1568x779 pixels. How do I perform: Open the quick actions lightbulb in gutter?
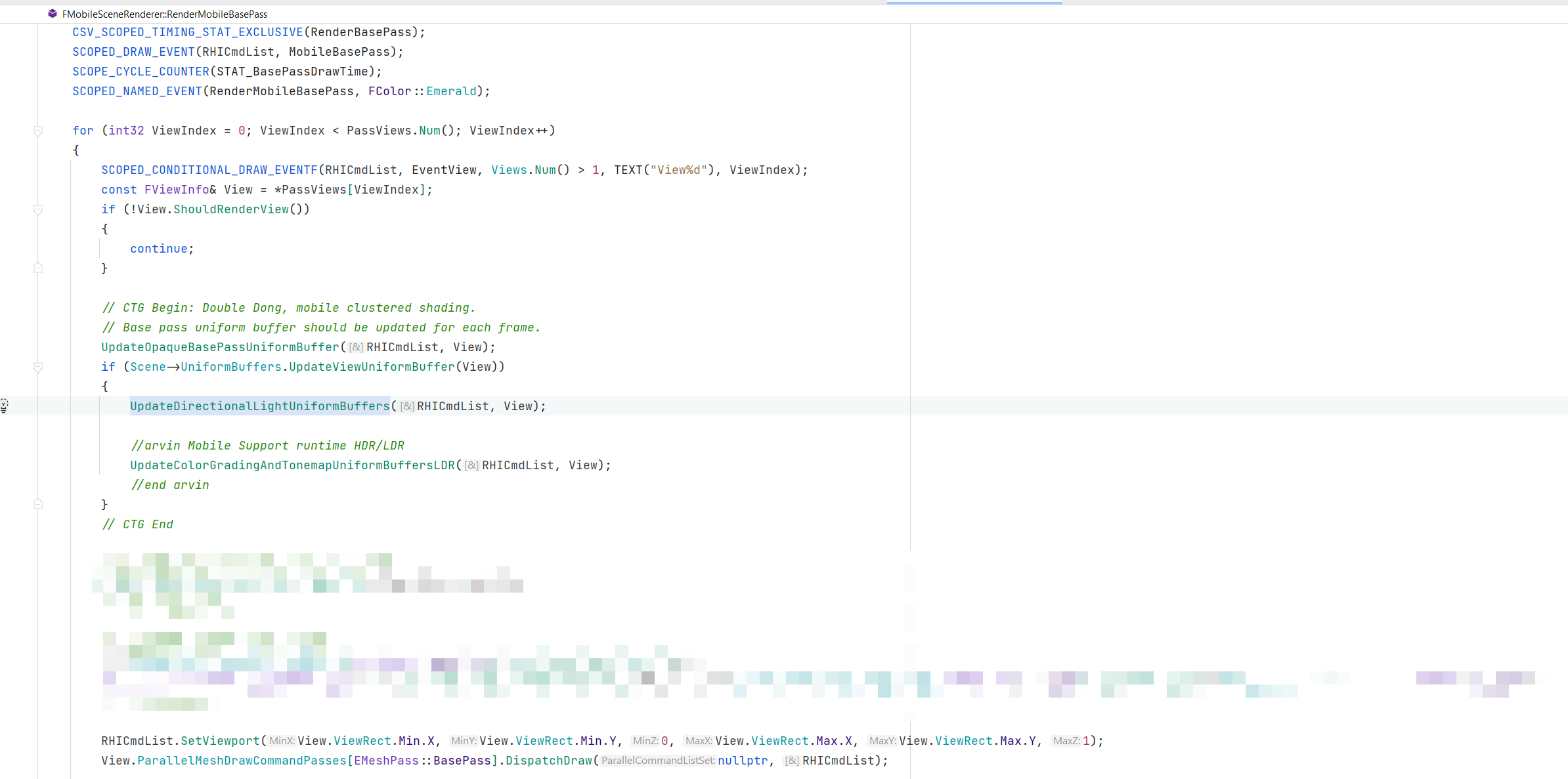[x=5, y=406]
